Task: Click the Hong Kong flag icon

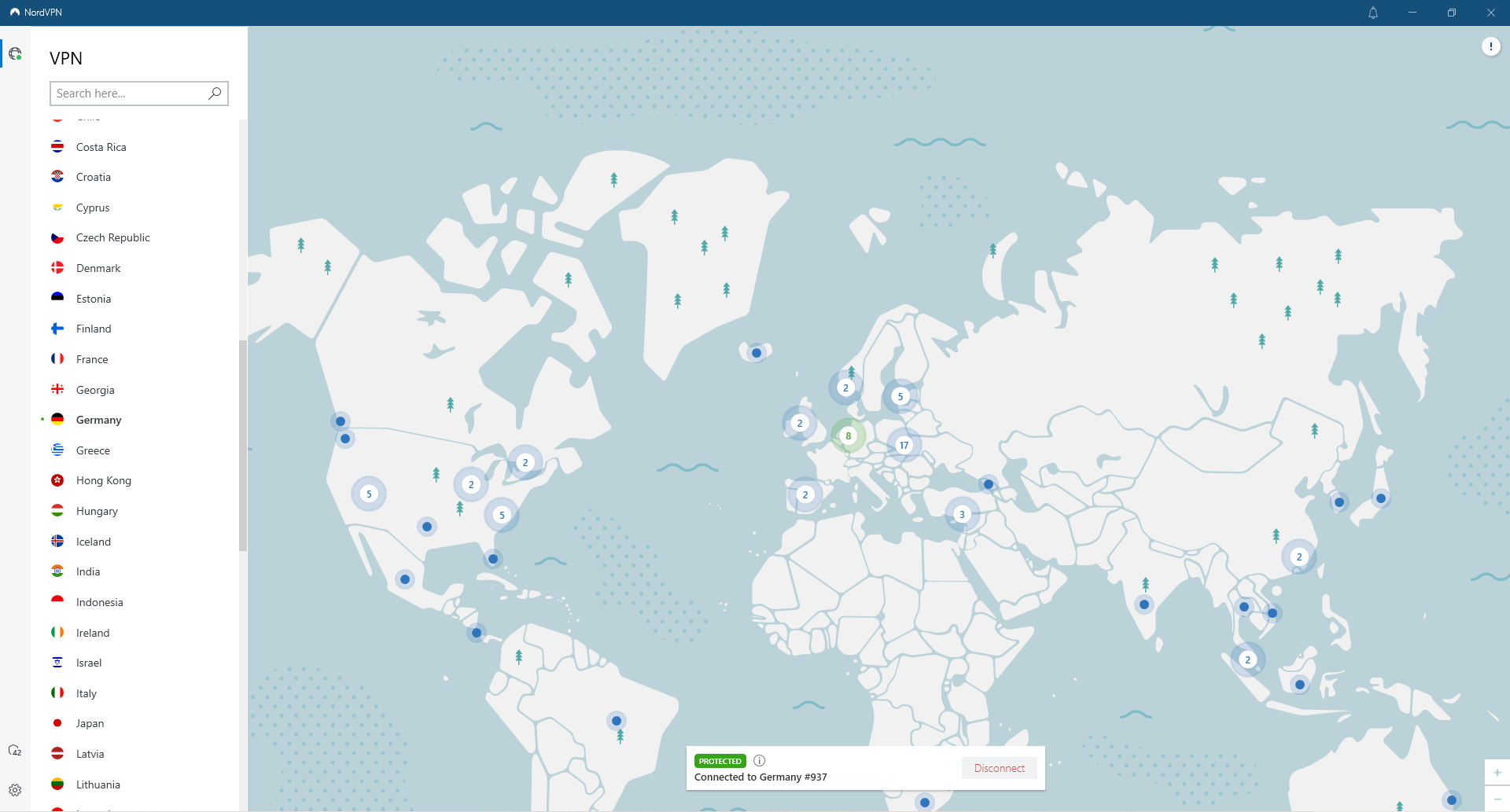Action: click(57, 480)
